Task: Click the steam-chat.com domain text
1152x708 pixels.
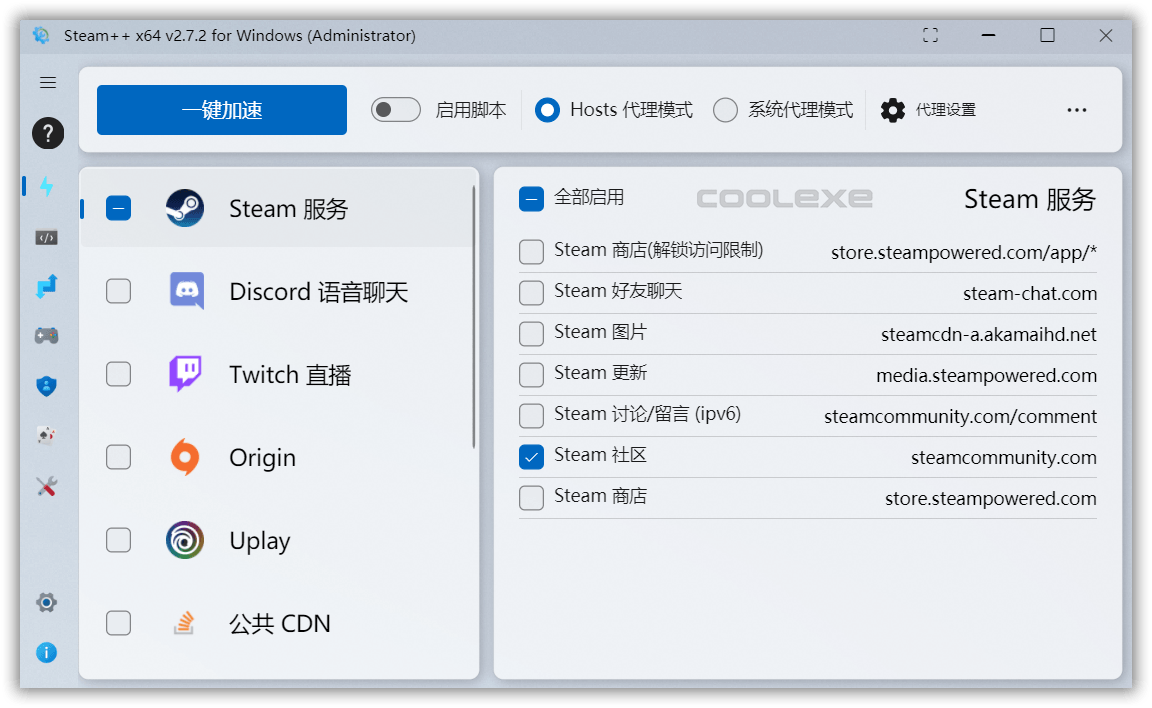Action: (1030, 294)
